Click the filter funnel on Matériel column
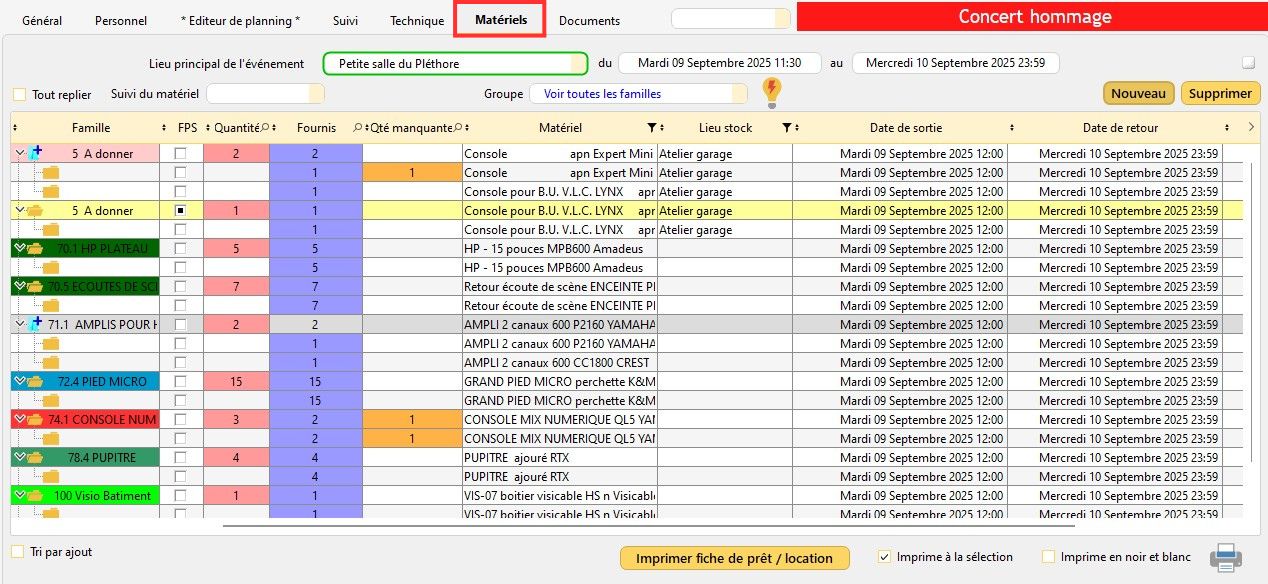The width and height of the screenshot is (1268, 584). pyautogui.click(x=652, y=128)
